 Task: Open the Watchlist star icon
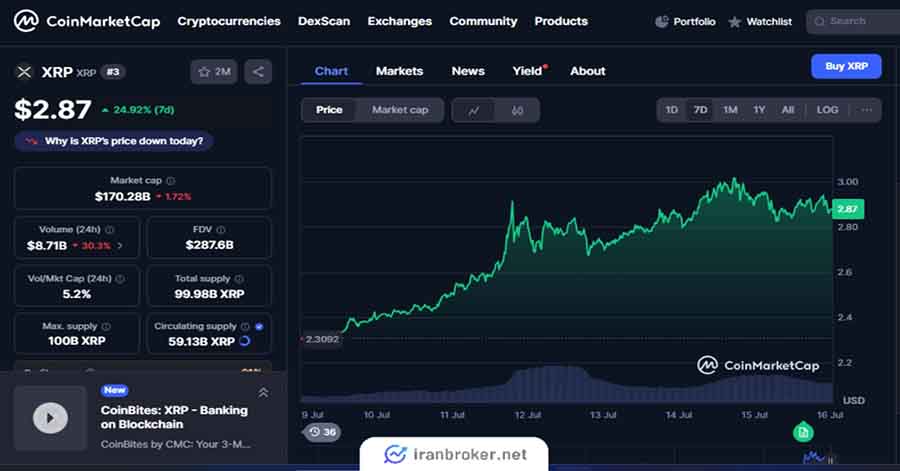coord(735,22)
